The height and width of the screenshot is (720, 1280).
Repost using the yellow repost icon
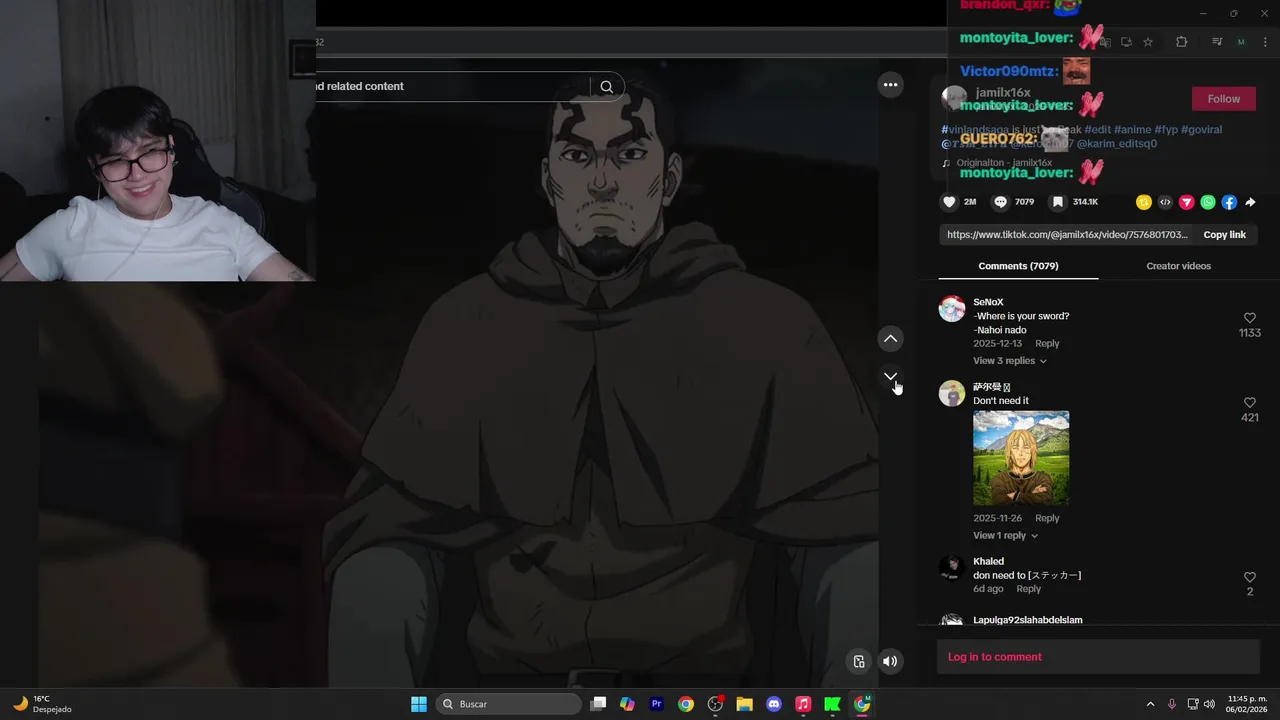tap(1143, 202)
